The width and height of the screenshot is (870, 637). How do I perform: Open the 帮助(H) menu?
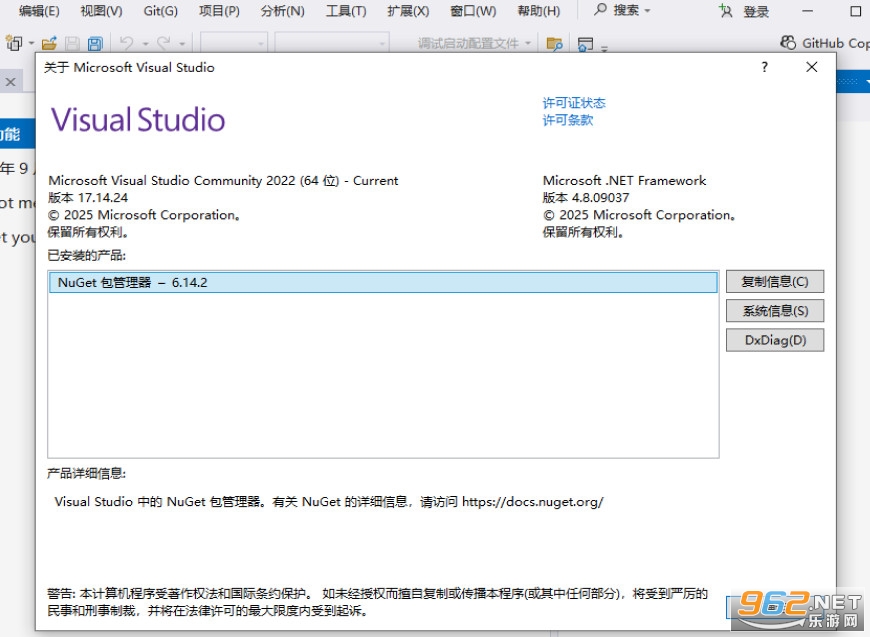(x=538, y=11)
